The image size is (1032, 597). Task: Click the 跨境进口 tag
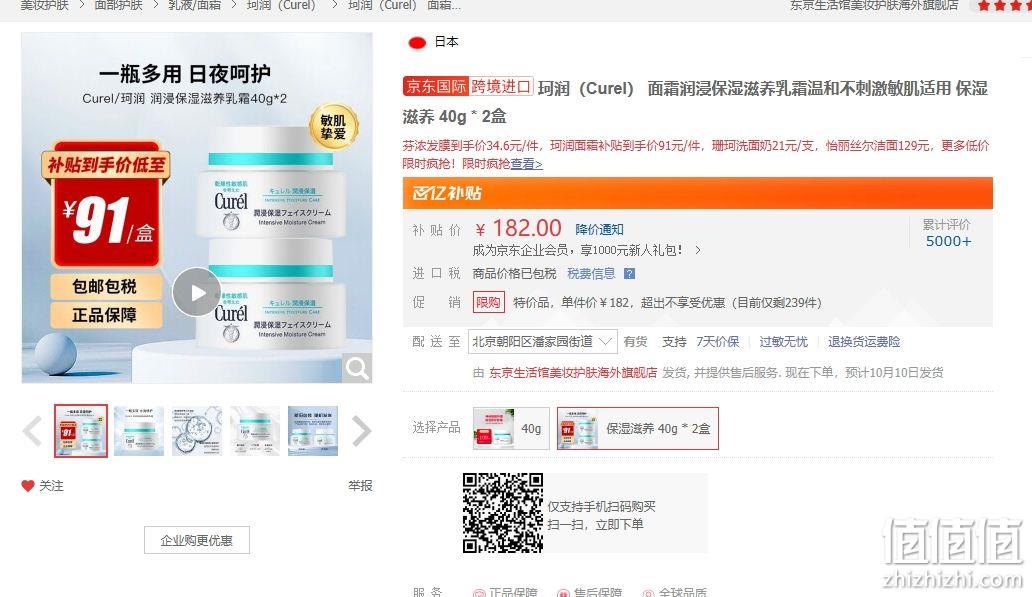(501, 86)
